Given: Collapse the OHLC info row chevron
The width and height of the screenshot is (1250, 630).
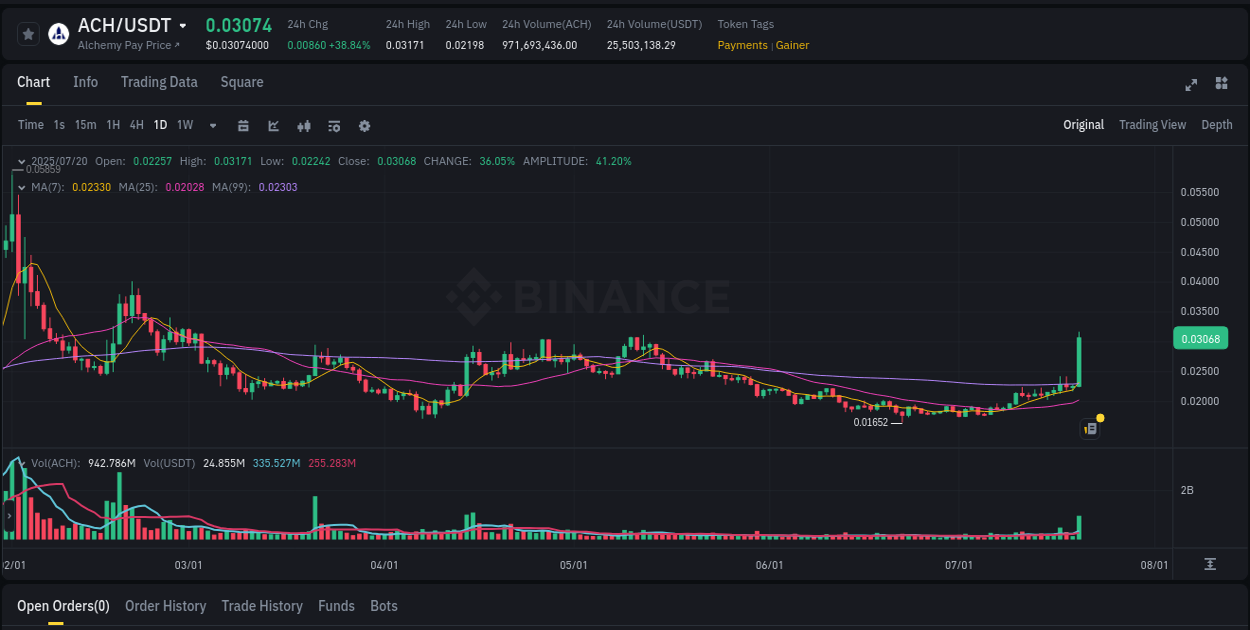Looking at the screenshot, I should coord(21,161).
